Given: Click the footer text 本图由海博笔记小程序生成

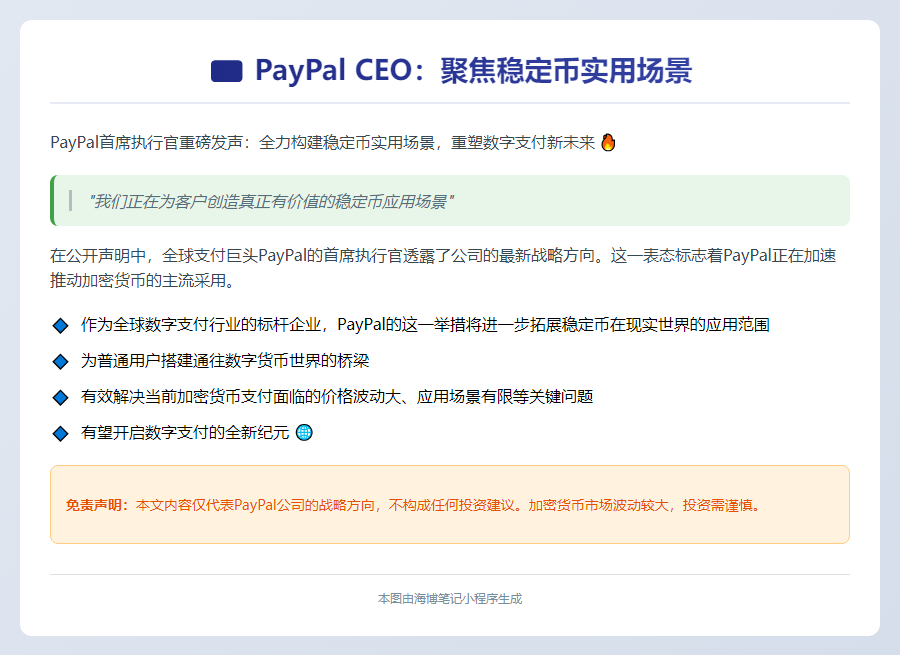Looking at the screenshot, I should point(450,599).
